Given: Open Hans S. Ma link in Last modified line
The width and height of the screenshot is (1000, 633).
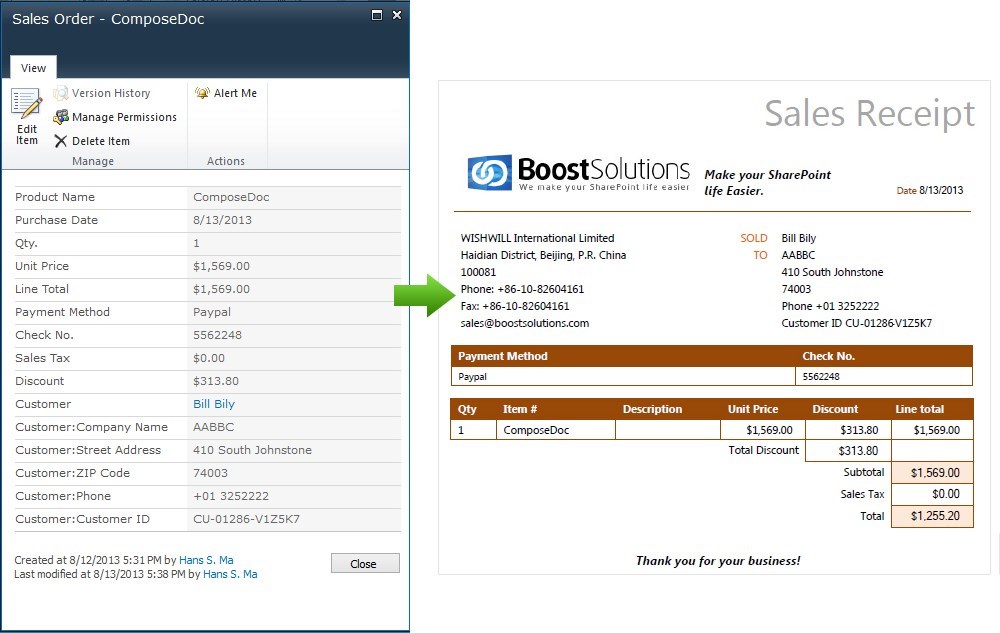Looking at the screenshot, I should 230,574.
